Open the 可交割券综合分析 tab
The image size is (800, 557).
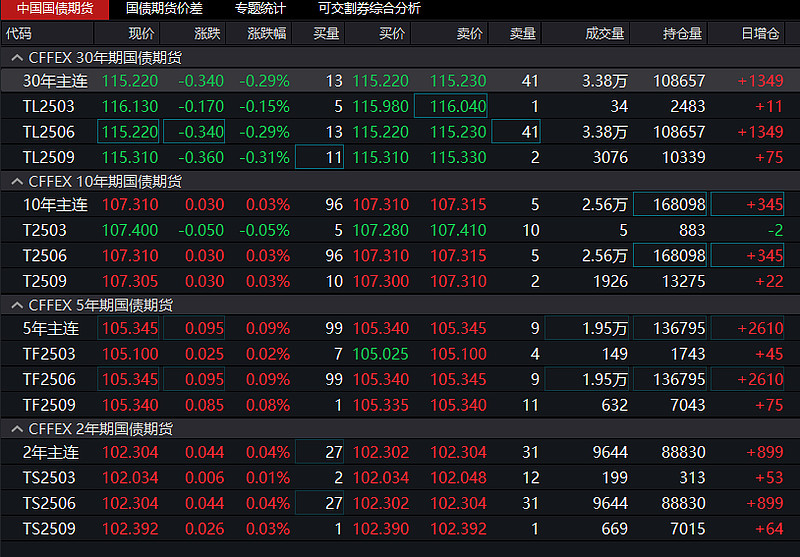click(x=369, y=9)
